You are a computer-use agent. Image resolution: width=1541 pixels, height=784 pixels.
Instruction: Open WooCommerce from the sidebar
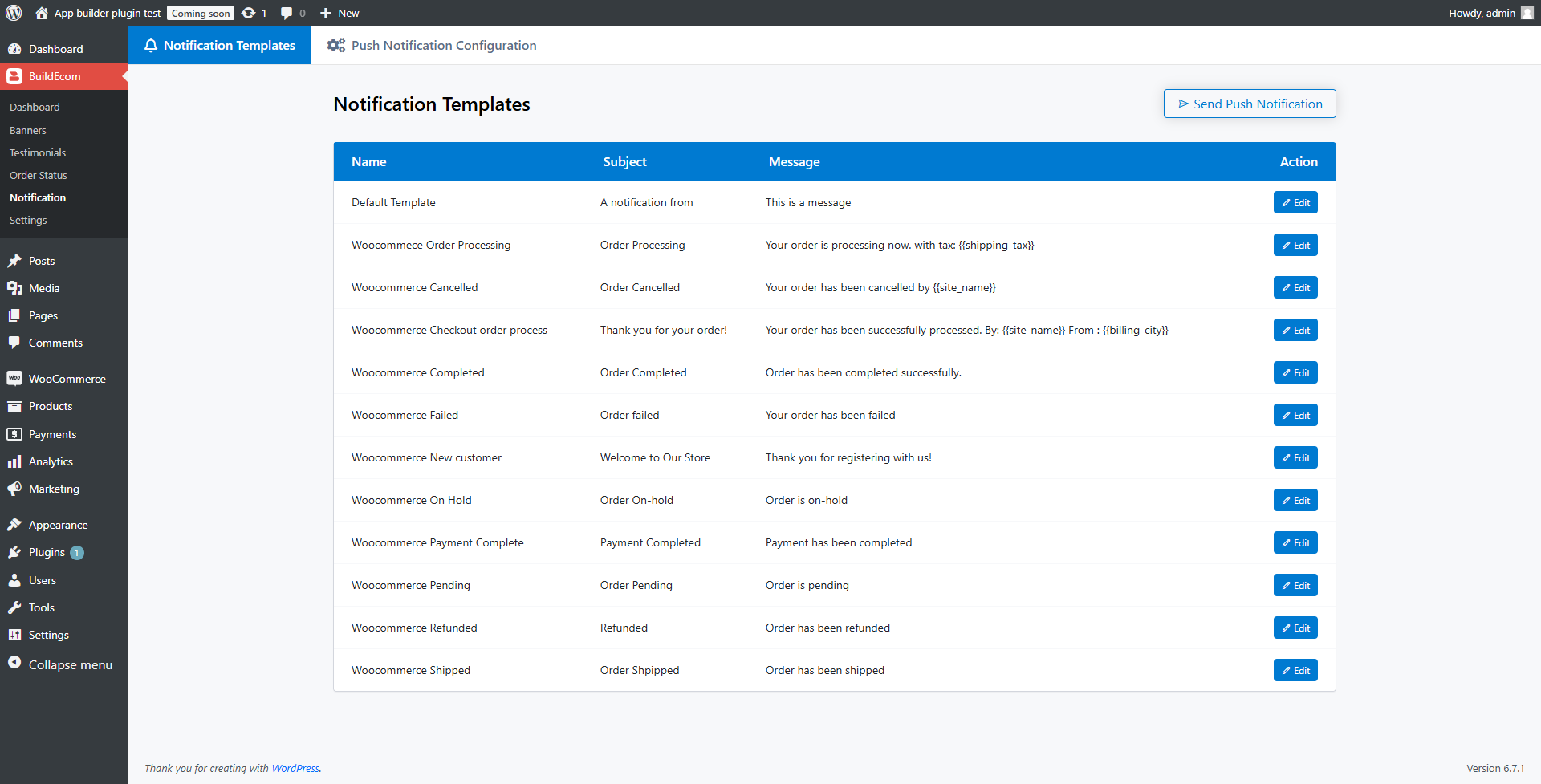pyautogui.click(x=67, y=379)
